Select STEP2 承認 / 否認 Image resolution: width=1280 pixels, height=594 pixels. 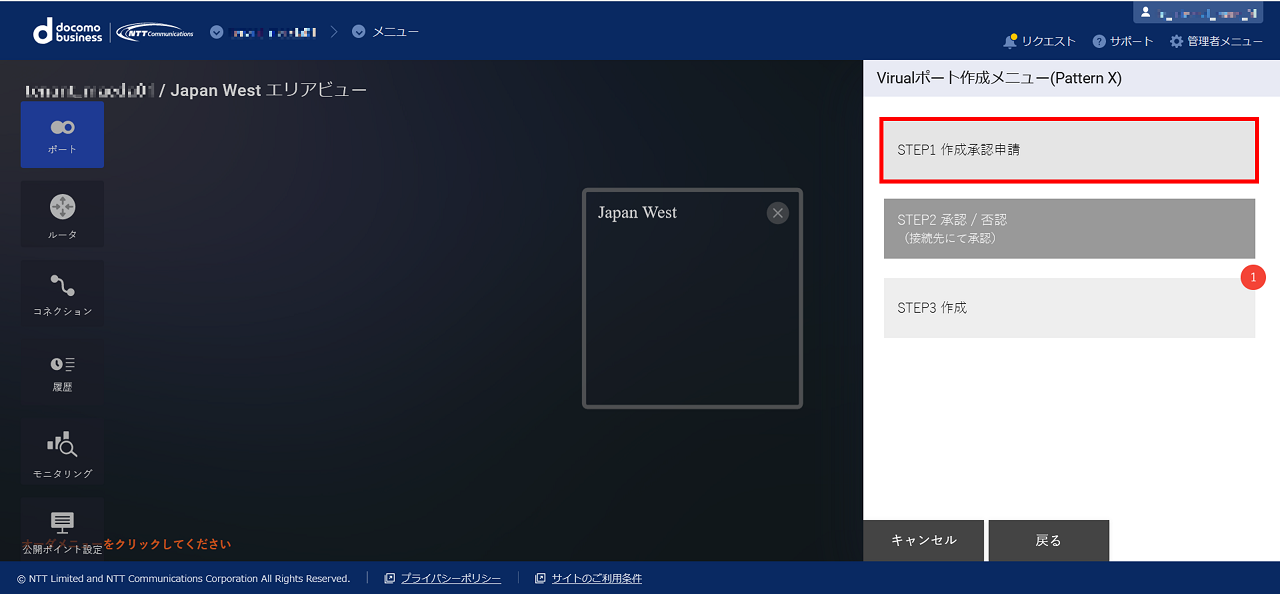1069,228
